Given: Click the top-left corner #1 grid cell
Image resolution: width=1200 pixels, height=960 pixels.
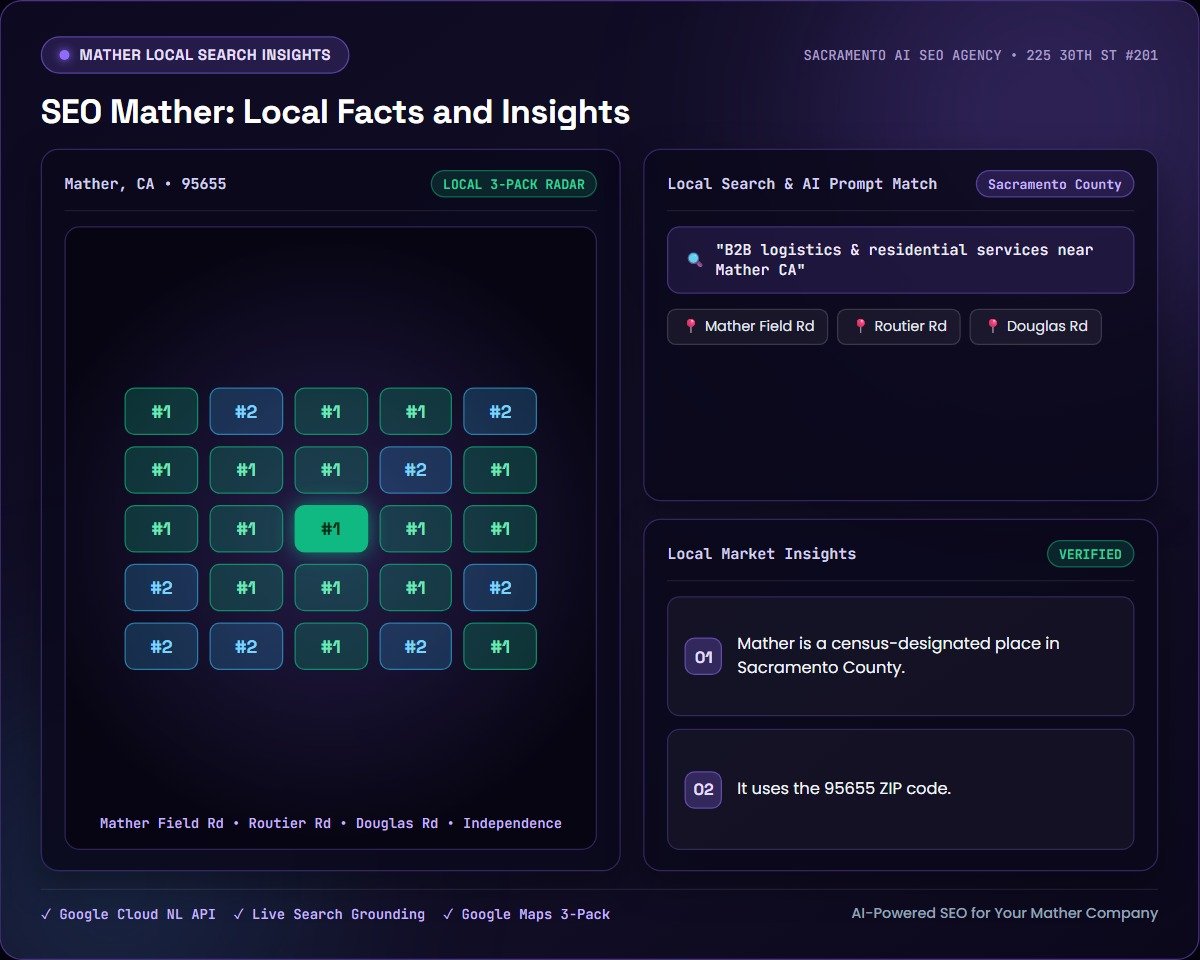Looking at the screenshot, I should 161,411.
